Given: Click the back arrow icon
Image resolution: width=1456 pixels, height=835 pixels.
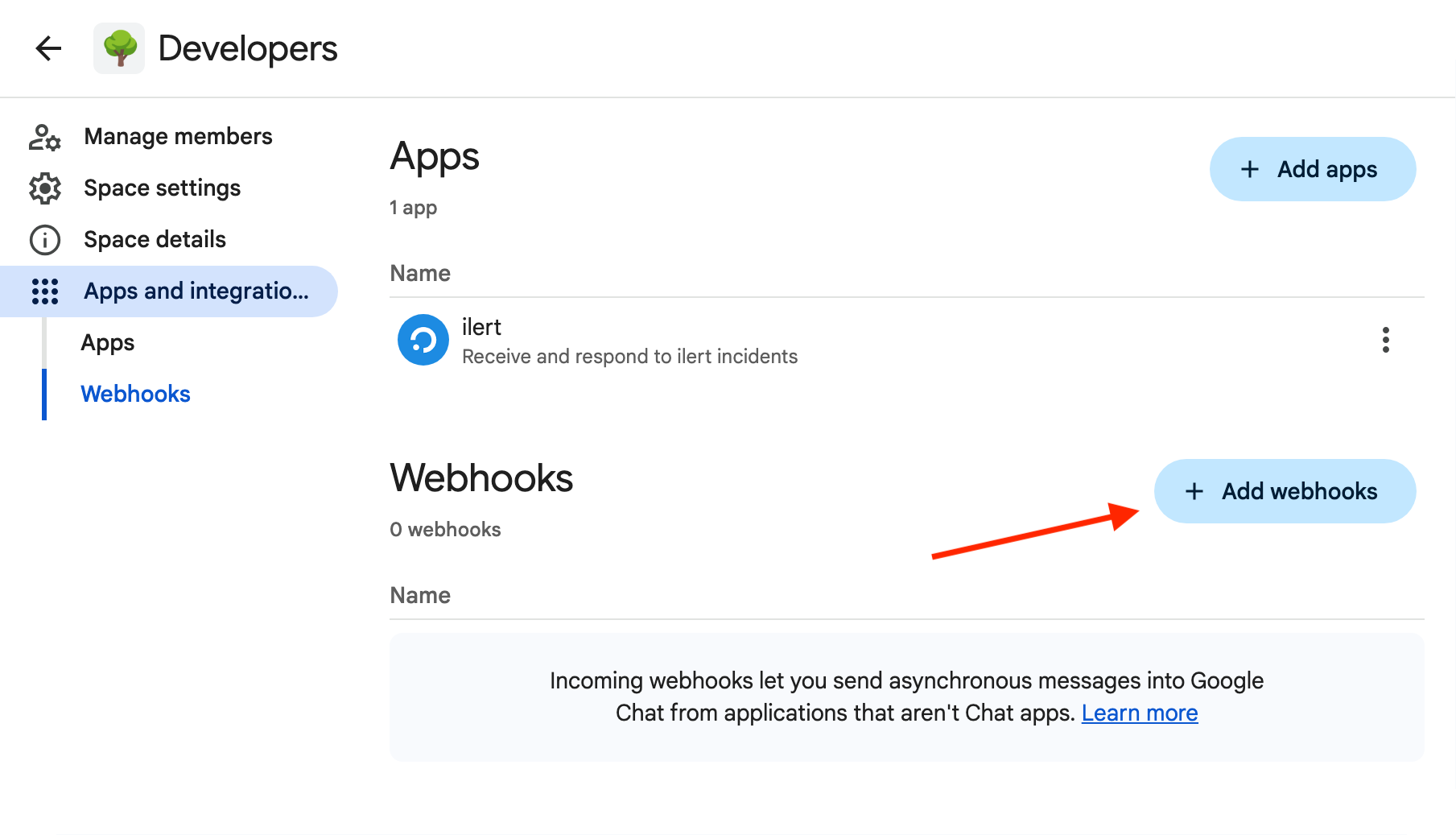Looking at the screenshot, I should 48,48.
